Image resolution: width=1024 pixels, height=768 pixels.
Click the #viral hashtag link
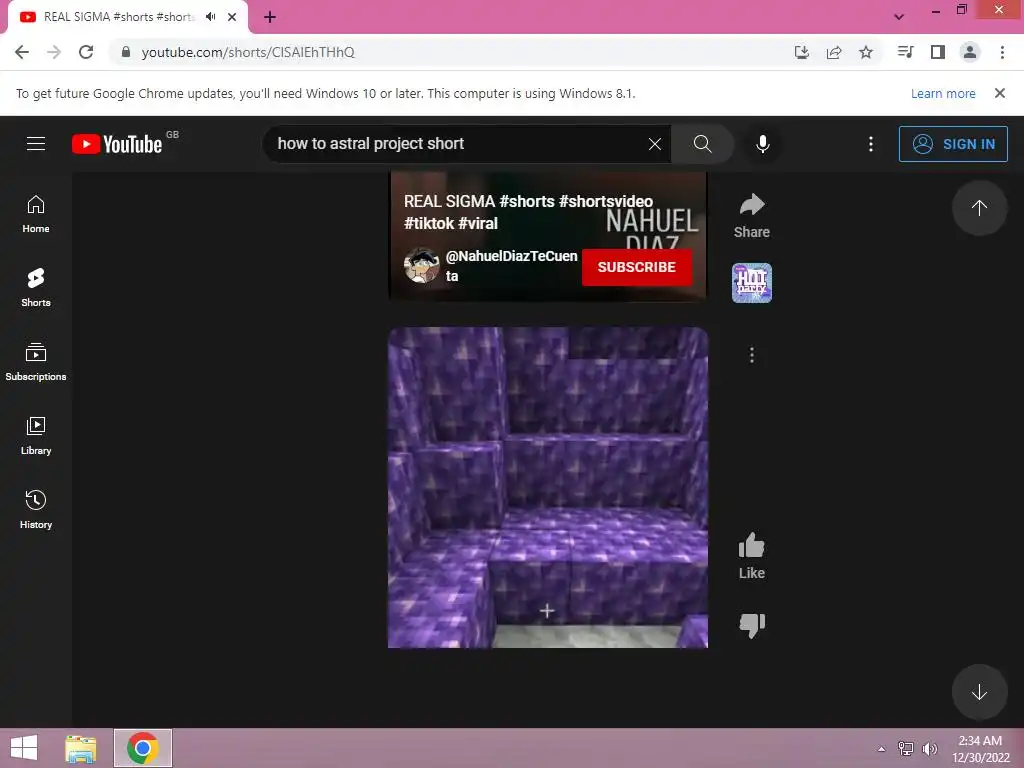coord(478,223)
